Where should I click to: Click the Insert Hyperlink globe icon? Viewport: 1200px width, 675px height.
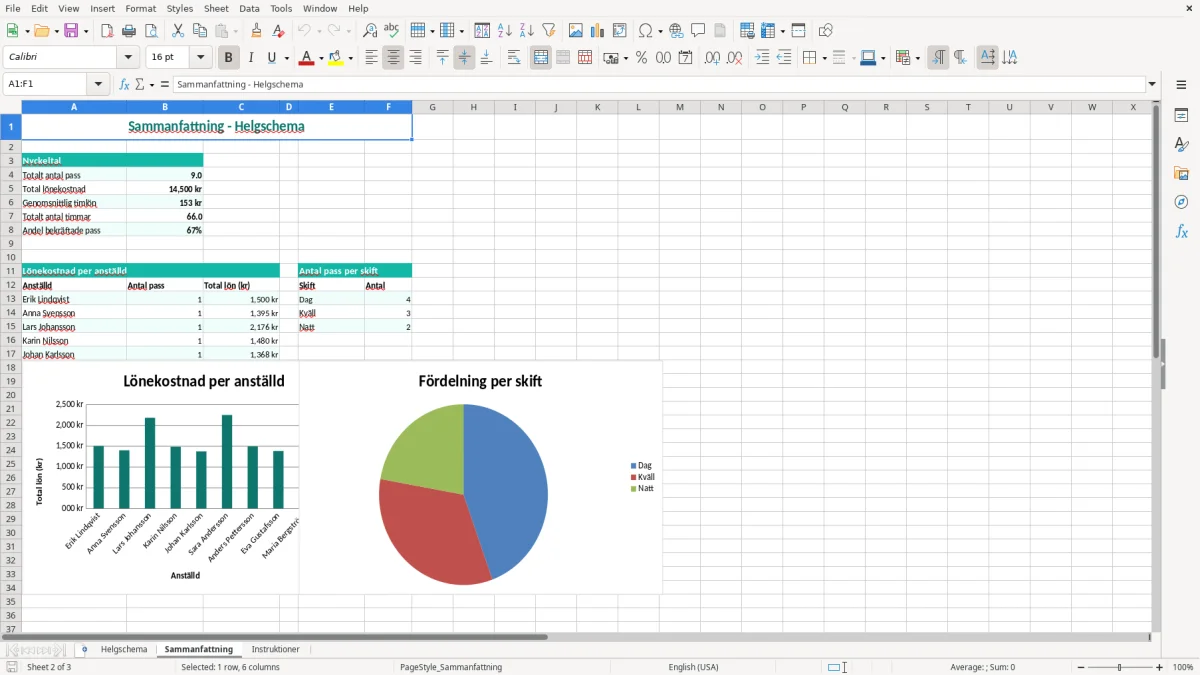(676, 31)
